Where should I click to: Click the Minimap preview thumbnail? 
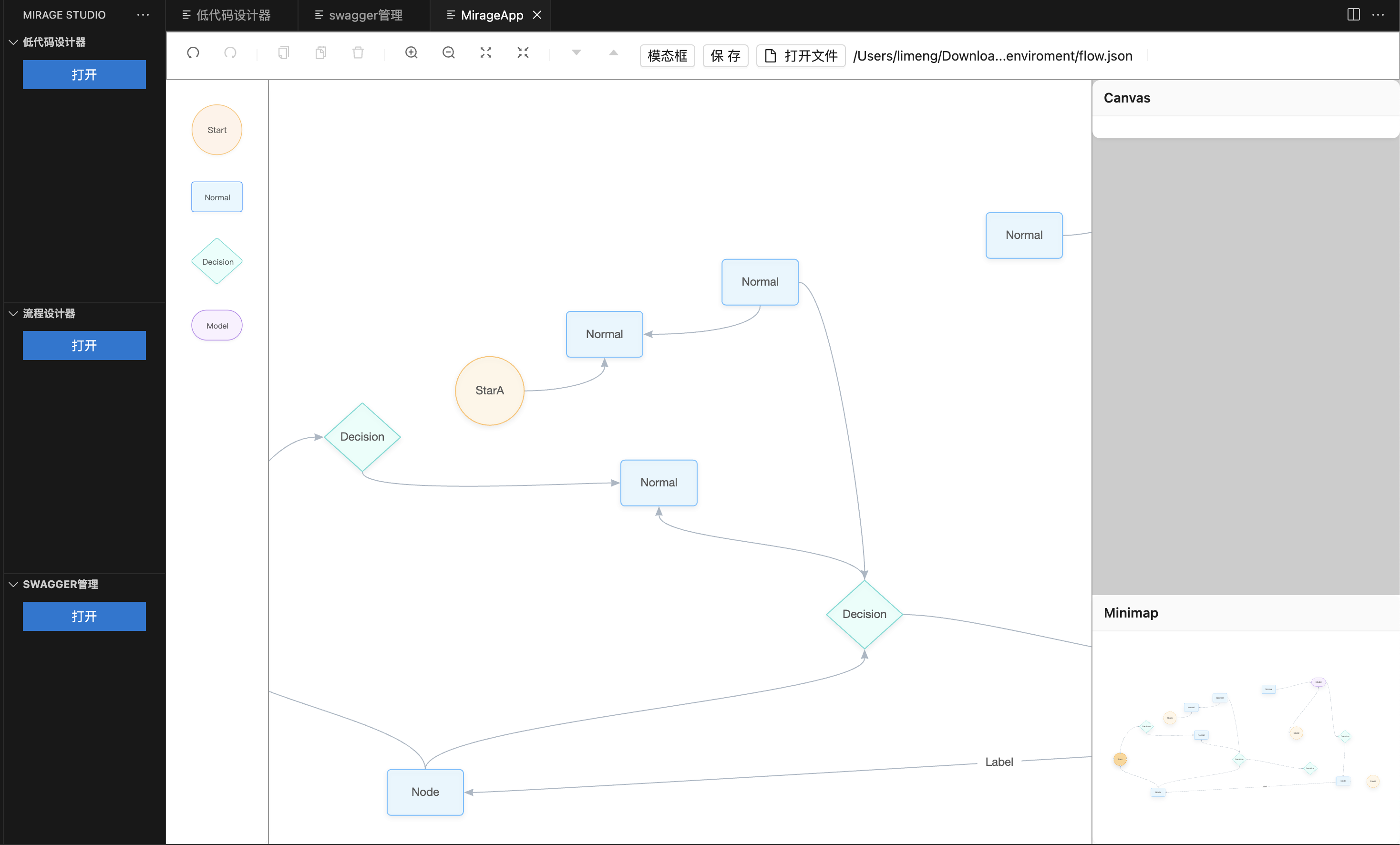(1246, 737)
